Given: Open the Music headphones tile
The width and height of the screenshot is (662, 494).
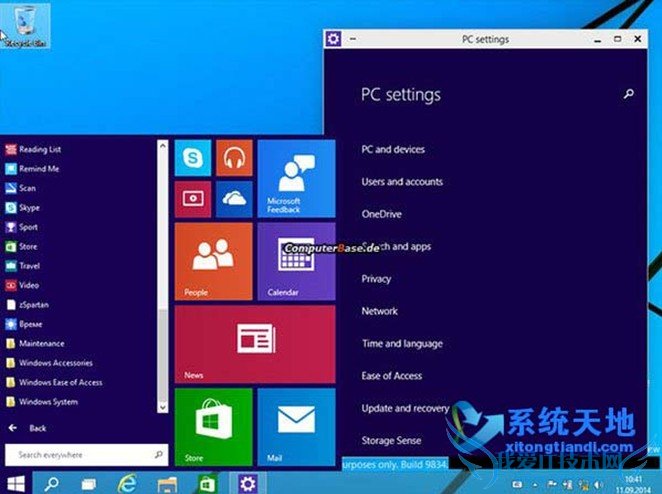Looking at the screenshot, I should (234, 158).
